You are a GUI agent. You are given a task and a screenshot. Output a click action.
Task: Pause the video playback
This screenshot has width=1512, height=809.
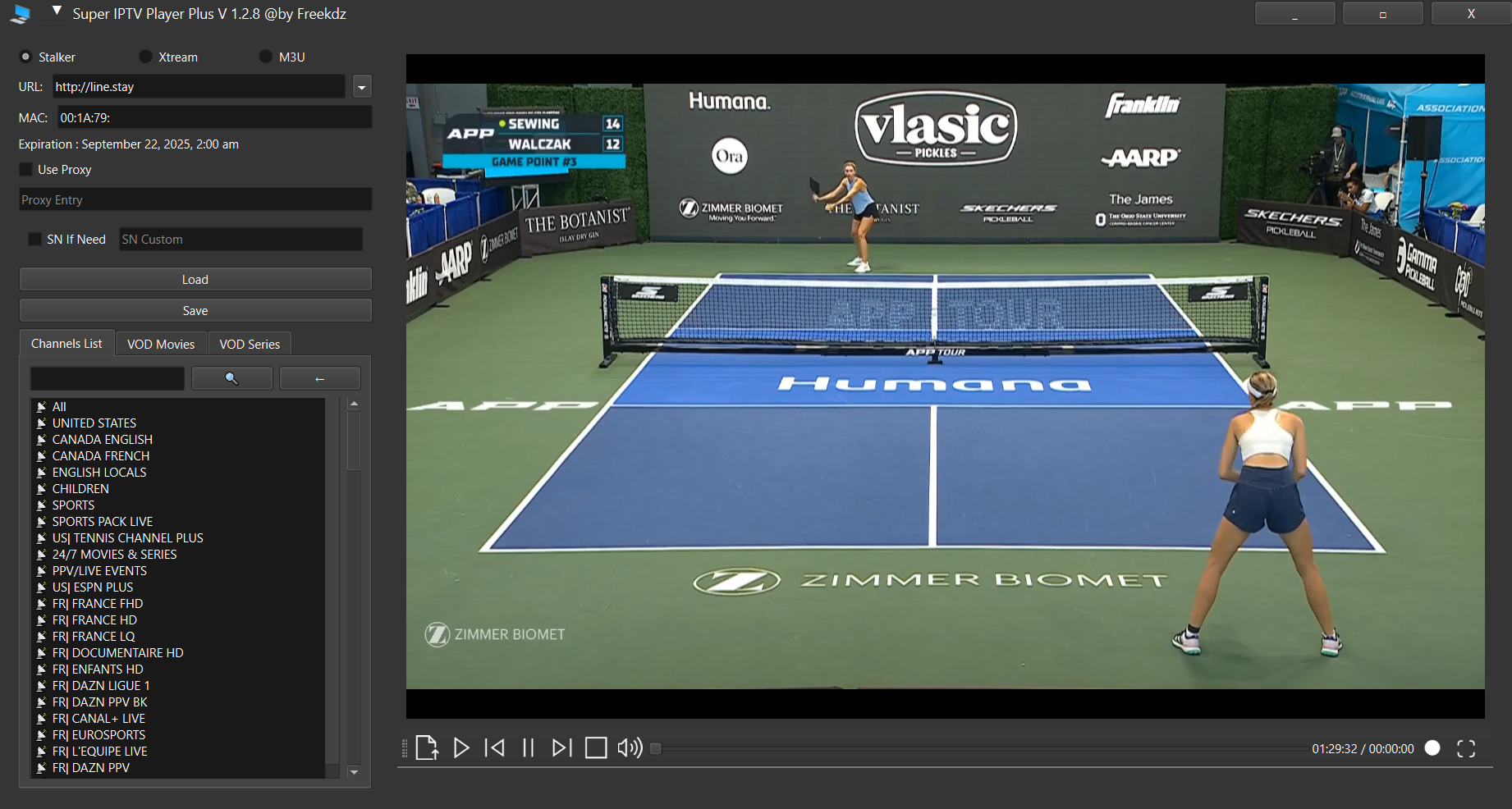[529, 747]
